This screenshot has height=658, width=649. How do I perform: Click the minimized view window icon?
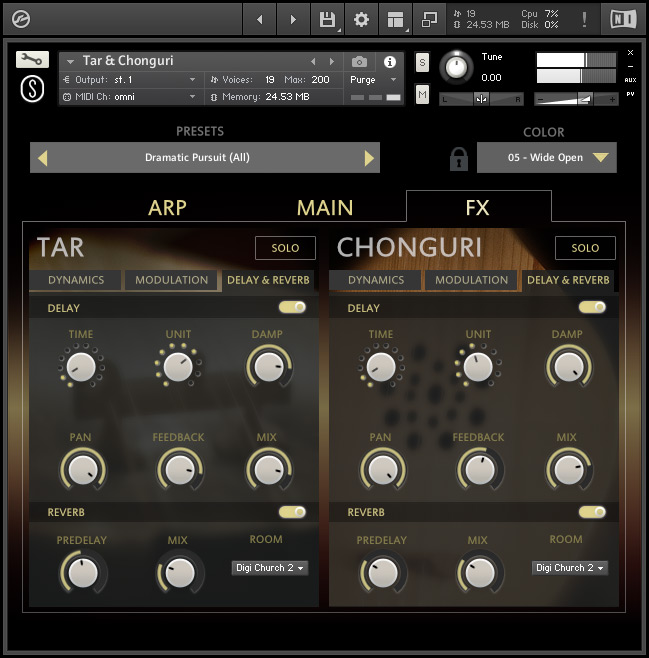coord(429,19)
